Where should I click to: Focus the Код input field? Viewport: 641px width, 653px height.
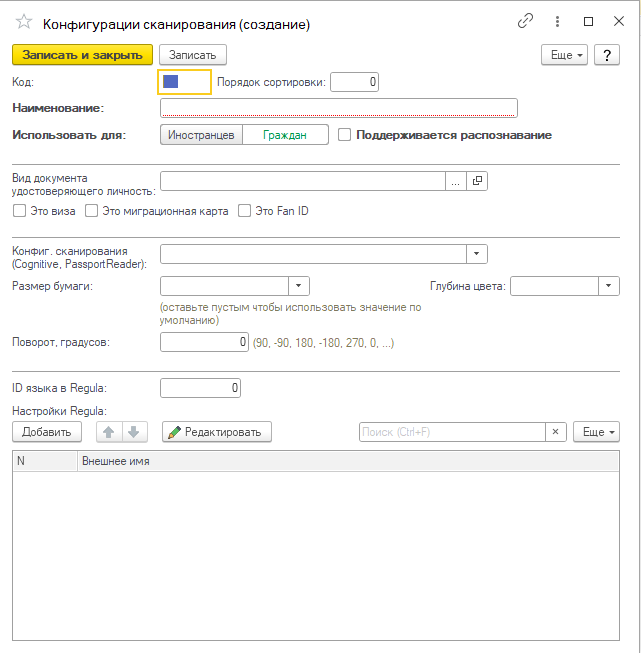pyautogui.click(x=185, y=82)
